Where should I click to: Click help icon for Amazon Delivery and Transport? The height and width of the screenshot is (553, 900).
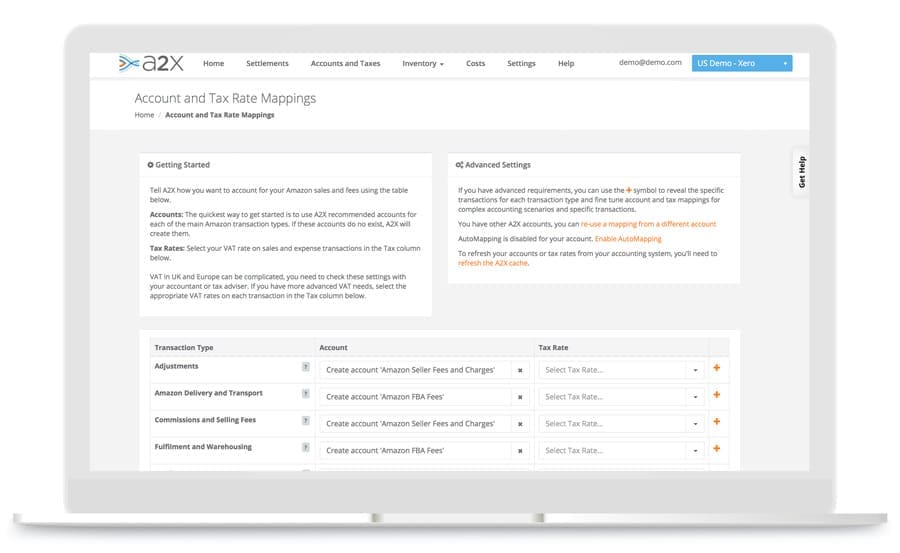pos(305,393)
